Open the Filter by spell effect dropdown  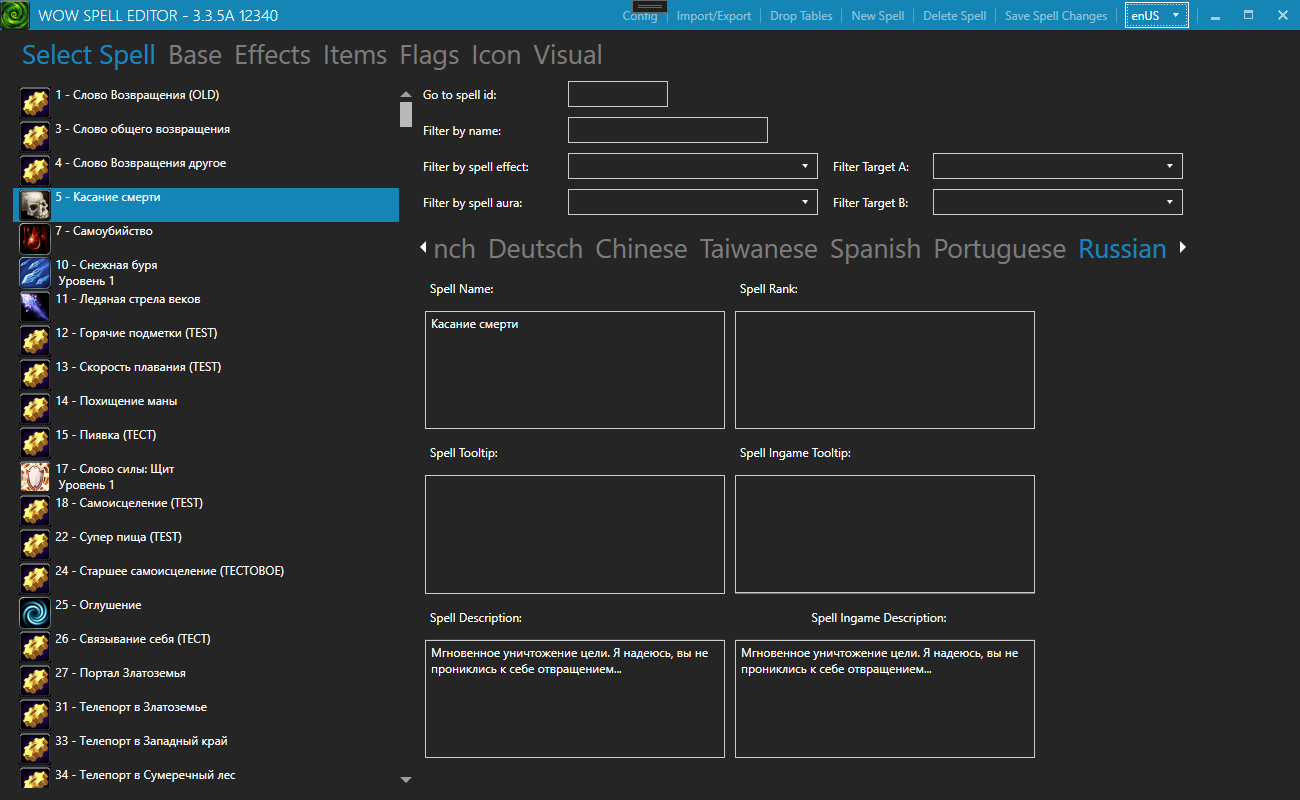click(x=692, y=166)
